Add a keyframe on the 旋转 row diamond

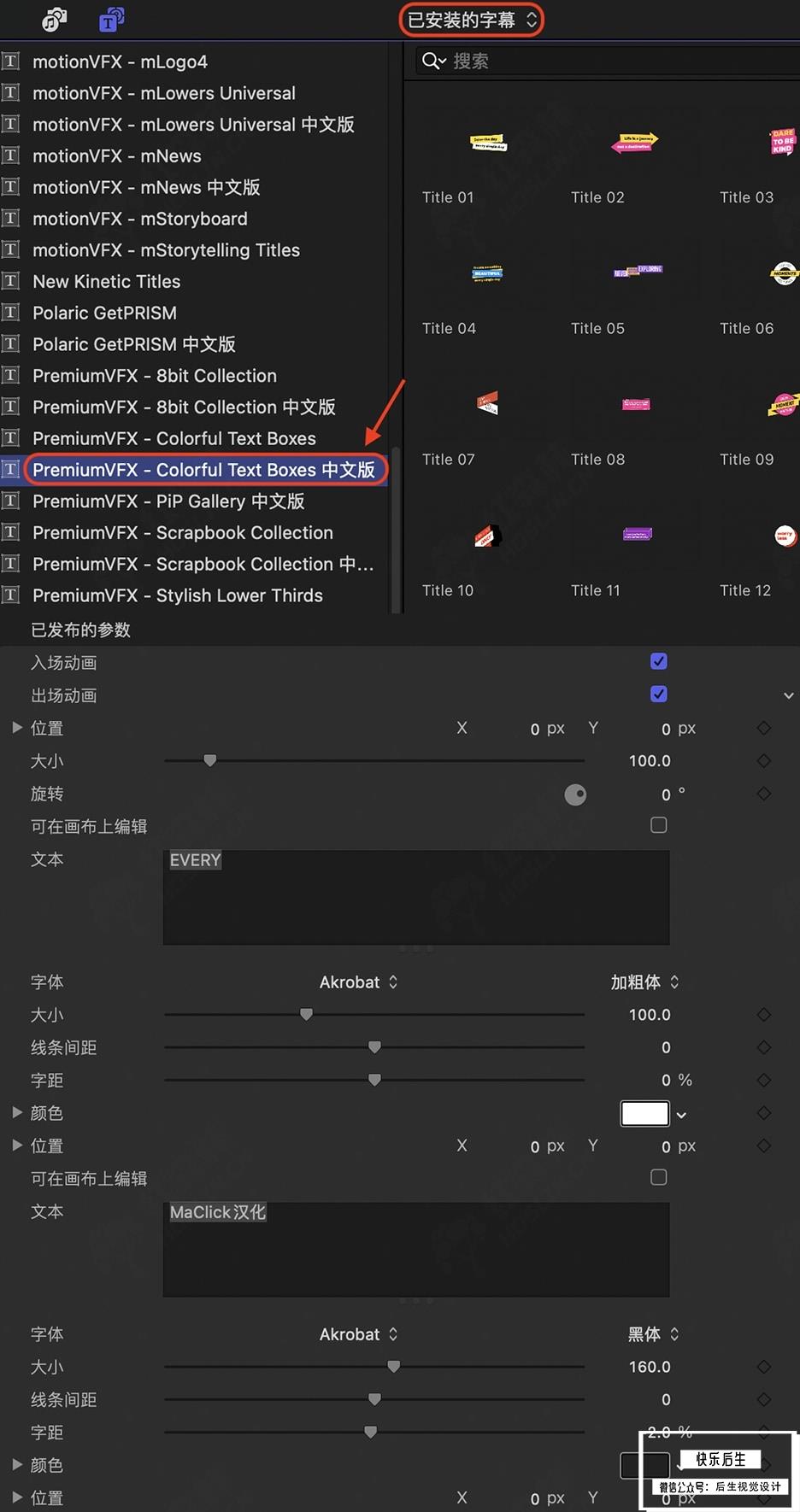click(x=764, y=794)
